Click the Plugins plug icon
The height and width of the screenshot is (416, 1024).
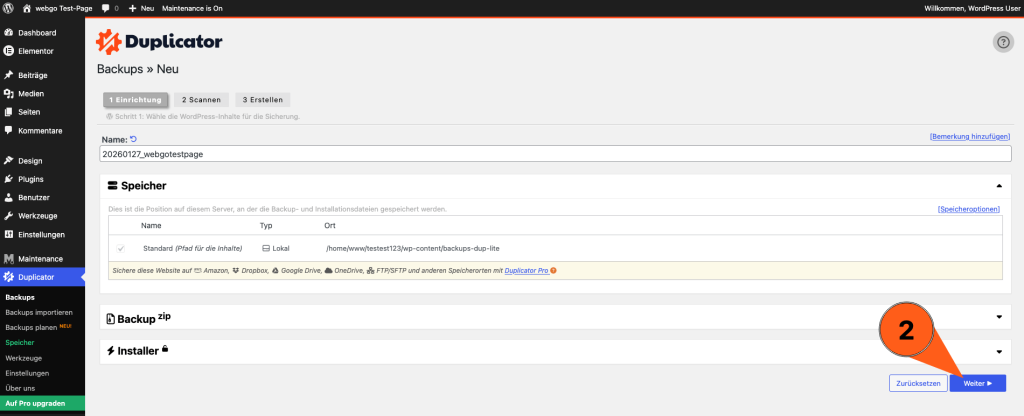click(x=9, y=179)
